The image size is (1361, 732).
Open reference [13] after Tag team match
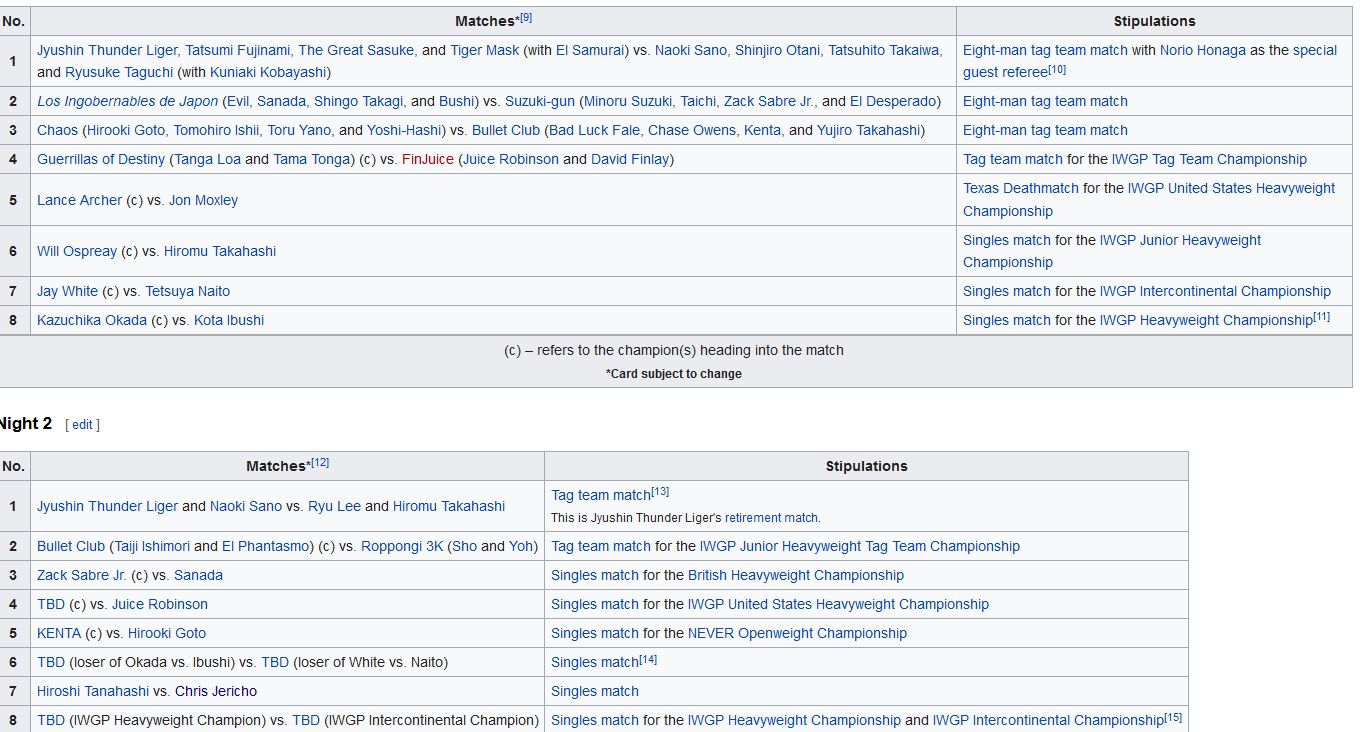660,492
